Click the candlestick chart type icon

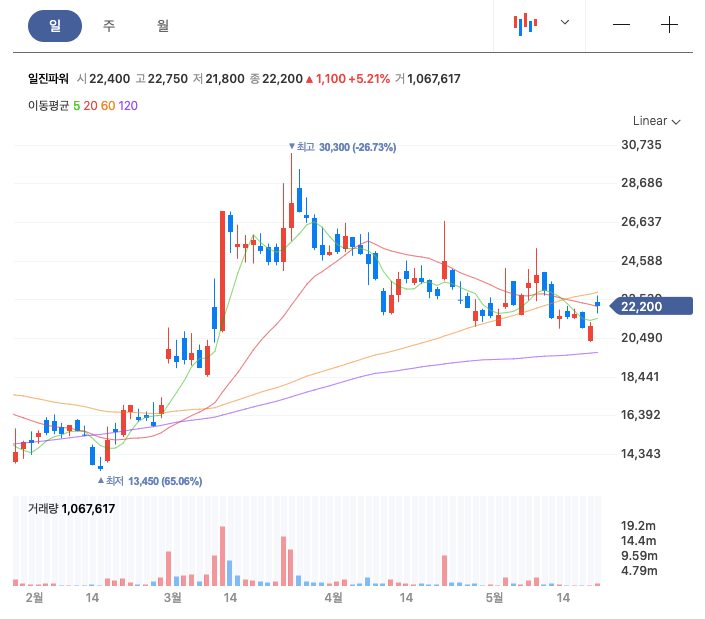tap(526, 24)
